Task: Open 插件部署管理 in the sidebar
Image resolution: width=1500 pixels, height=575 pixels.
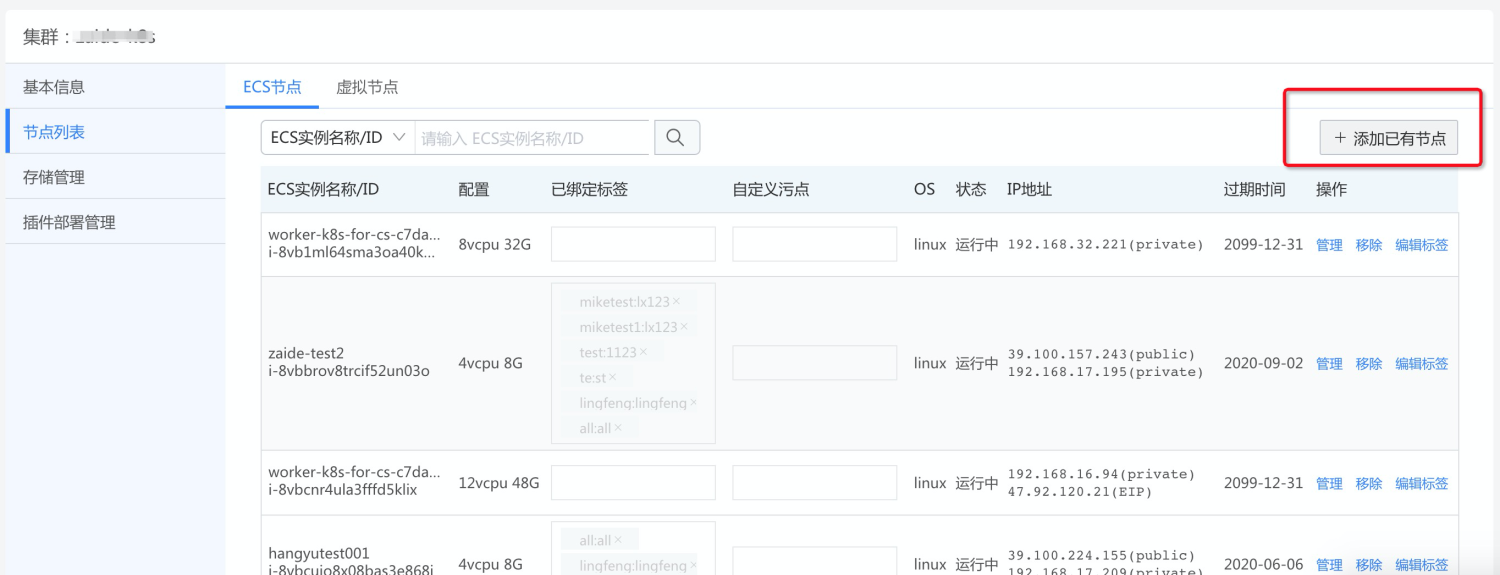Action: [x=115, y=222]
